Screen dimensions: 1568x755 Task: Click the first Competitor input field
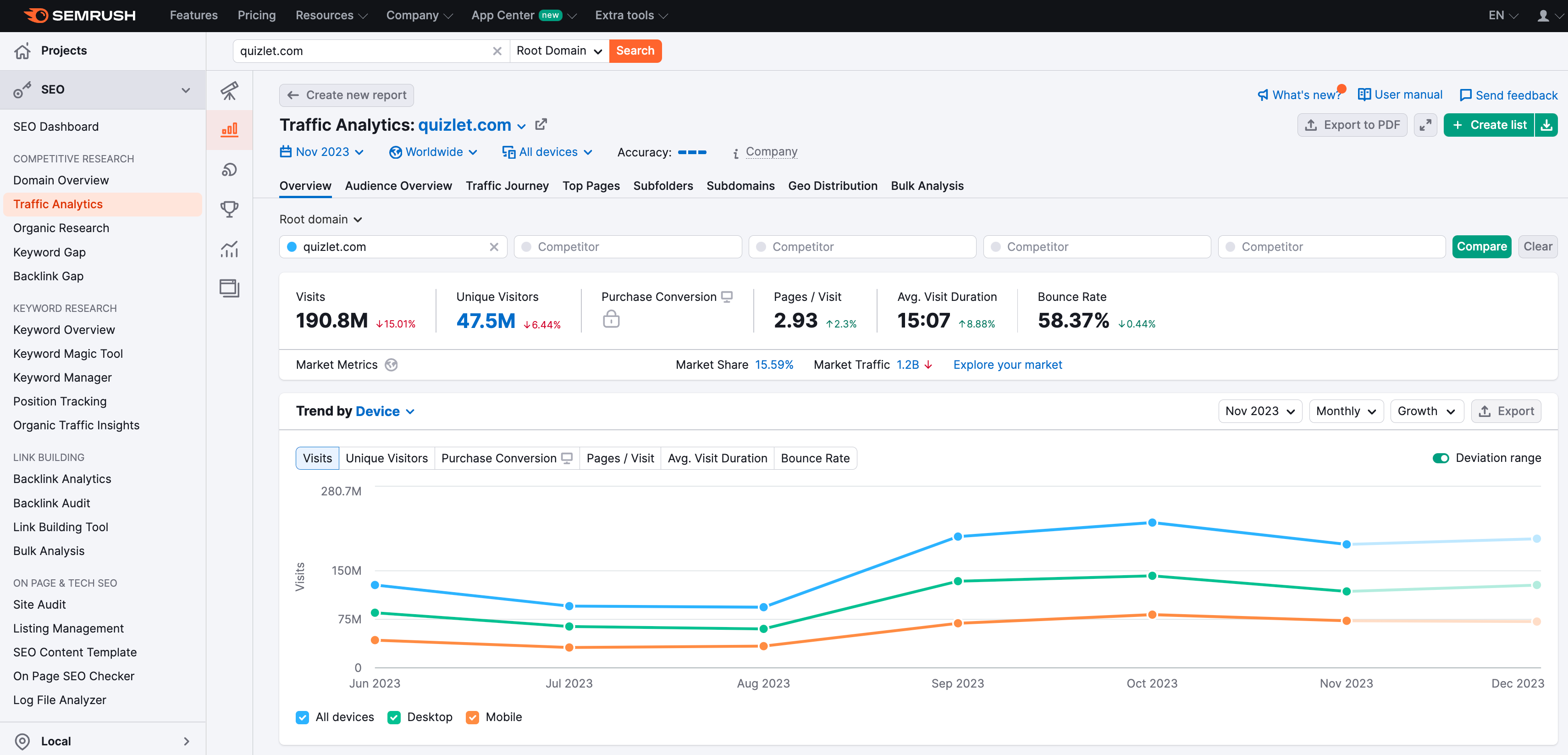point(628,247)
